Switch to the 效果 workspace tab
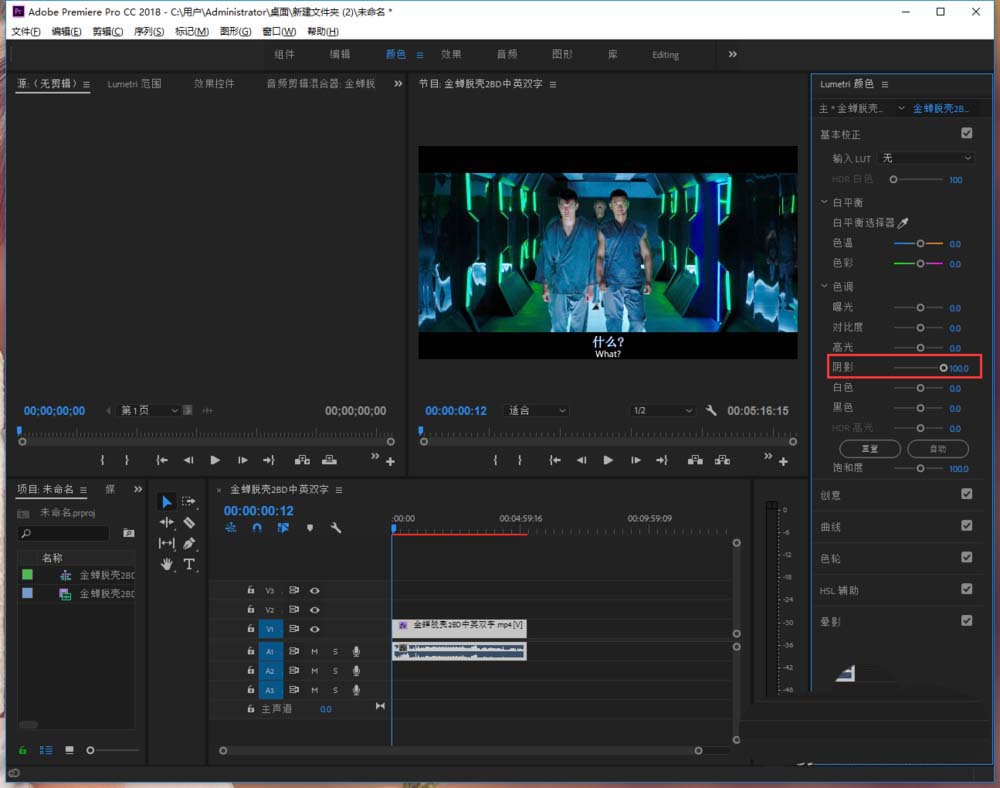The height and width of the screenshot is (788, 1000). 451,54
